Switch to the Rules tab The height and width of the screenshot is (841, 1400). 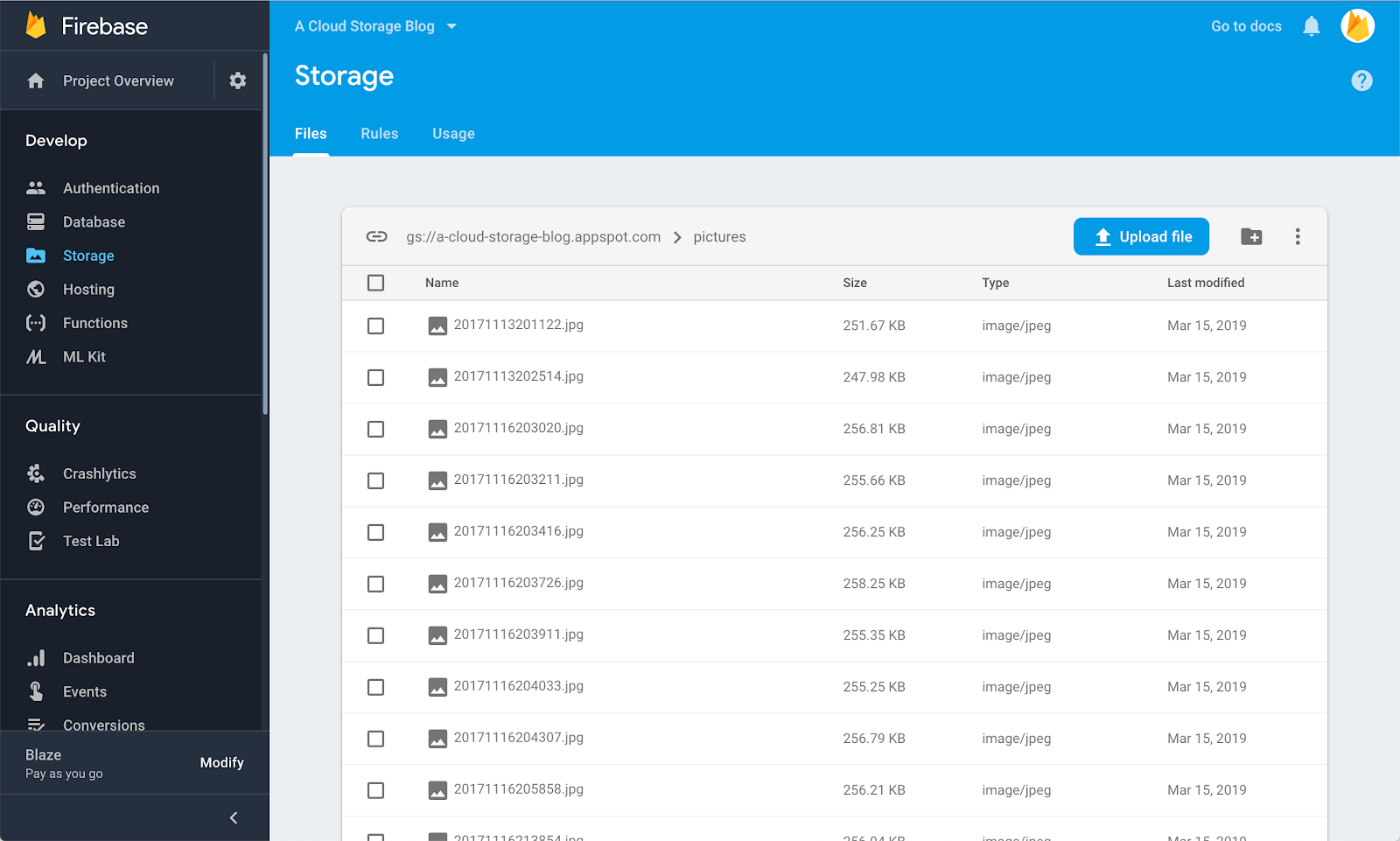tap(380, 134)
